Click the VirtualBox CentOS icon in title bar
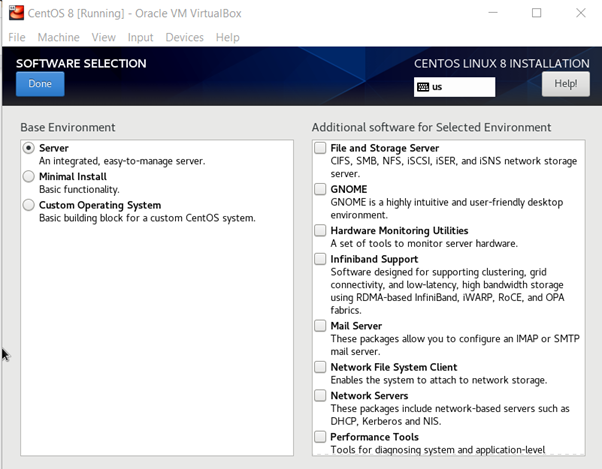Viewport: 602px width, 469px height. tap(16, 13)
